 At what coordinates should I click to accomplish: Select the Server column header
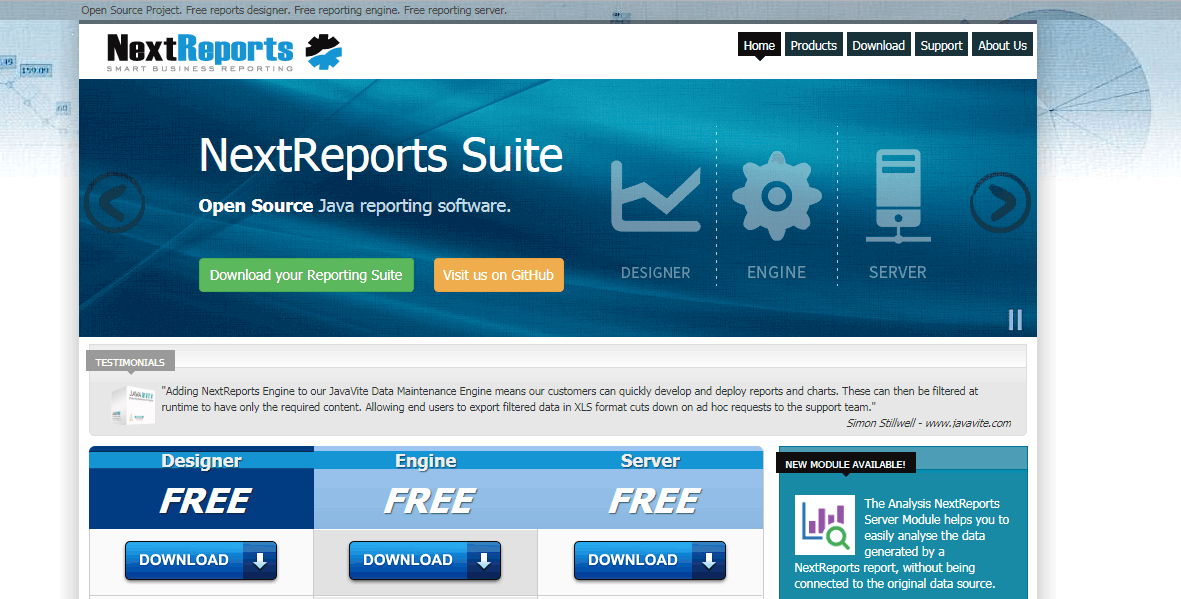point(650,460)
